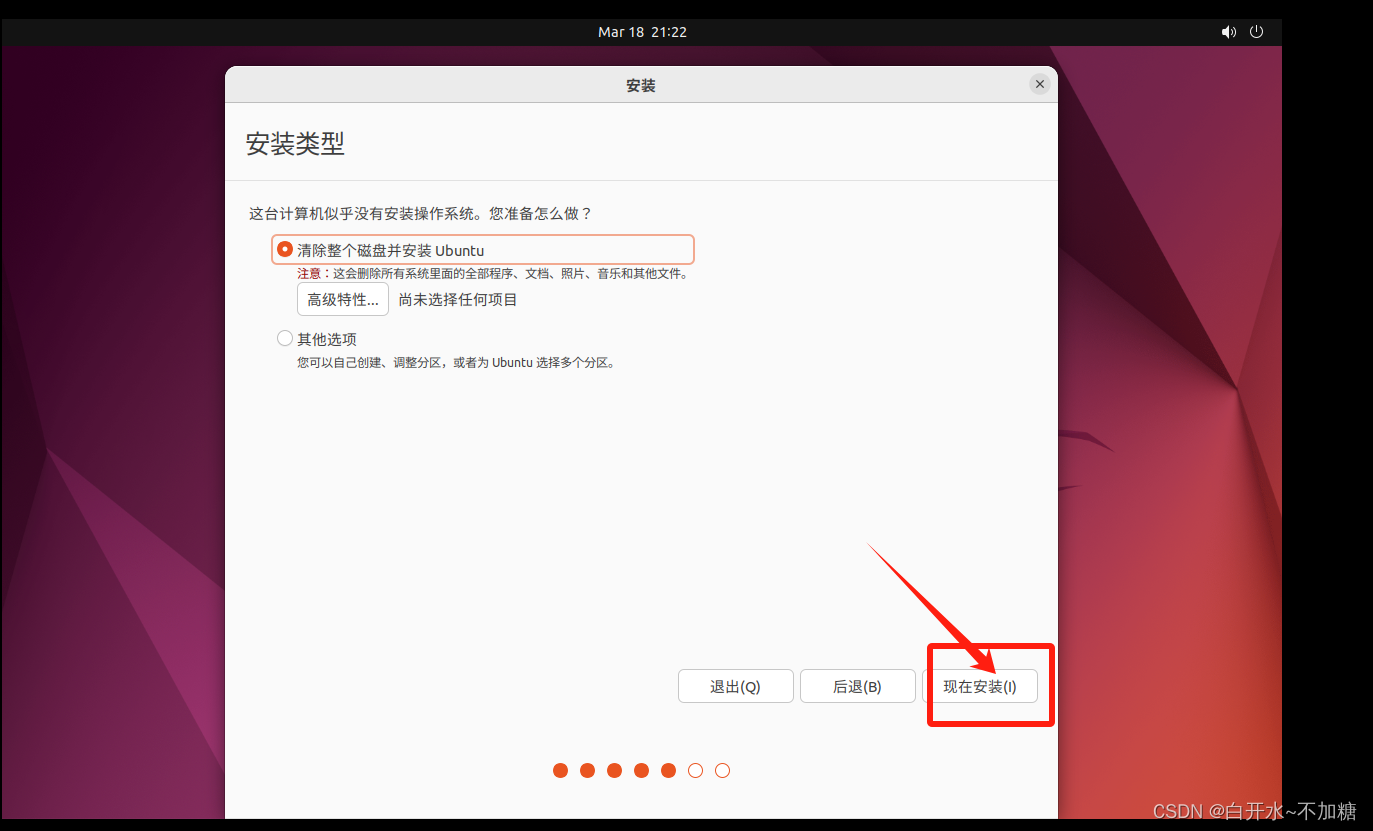
Task: Click the 尚未选择任何项目 status text
Action: tap(458, 300)
